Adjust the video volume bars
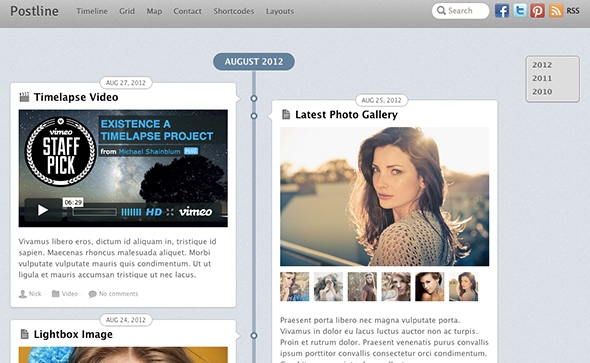This screenshot has width=590, height=363. point(131,212)
